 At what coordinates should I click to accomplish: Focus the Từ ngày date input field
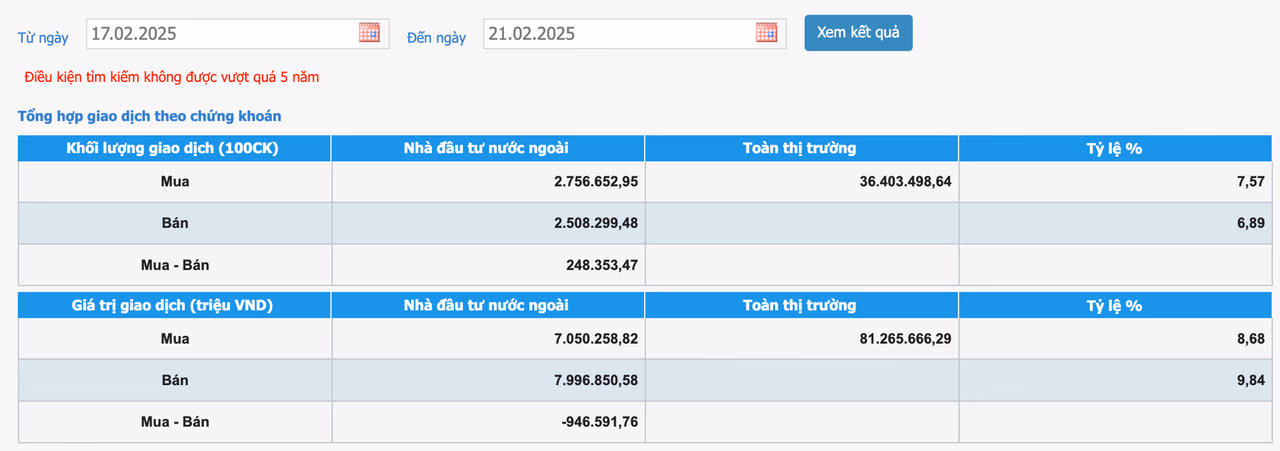[220, 33]
